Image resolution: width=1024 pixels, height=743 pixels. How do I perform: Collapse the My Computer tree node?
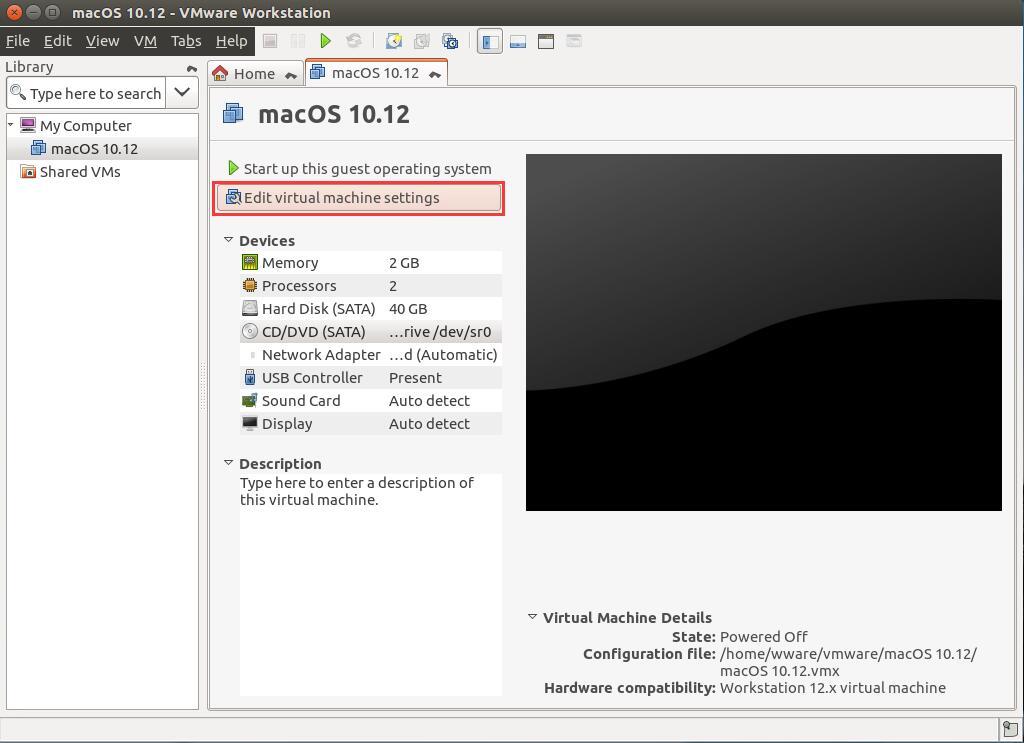click(x=11, y=124)
